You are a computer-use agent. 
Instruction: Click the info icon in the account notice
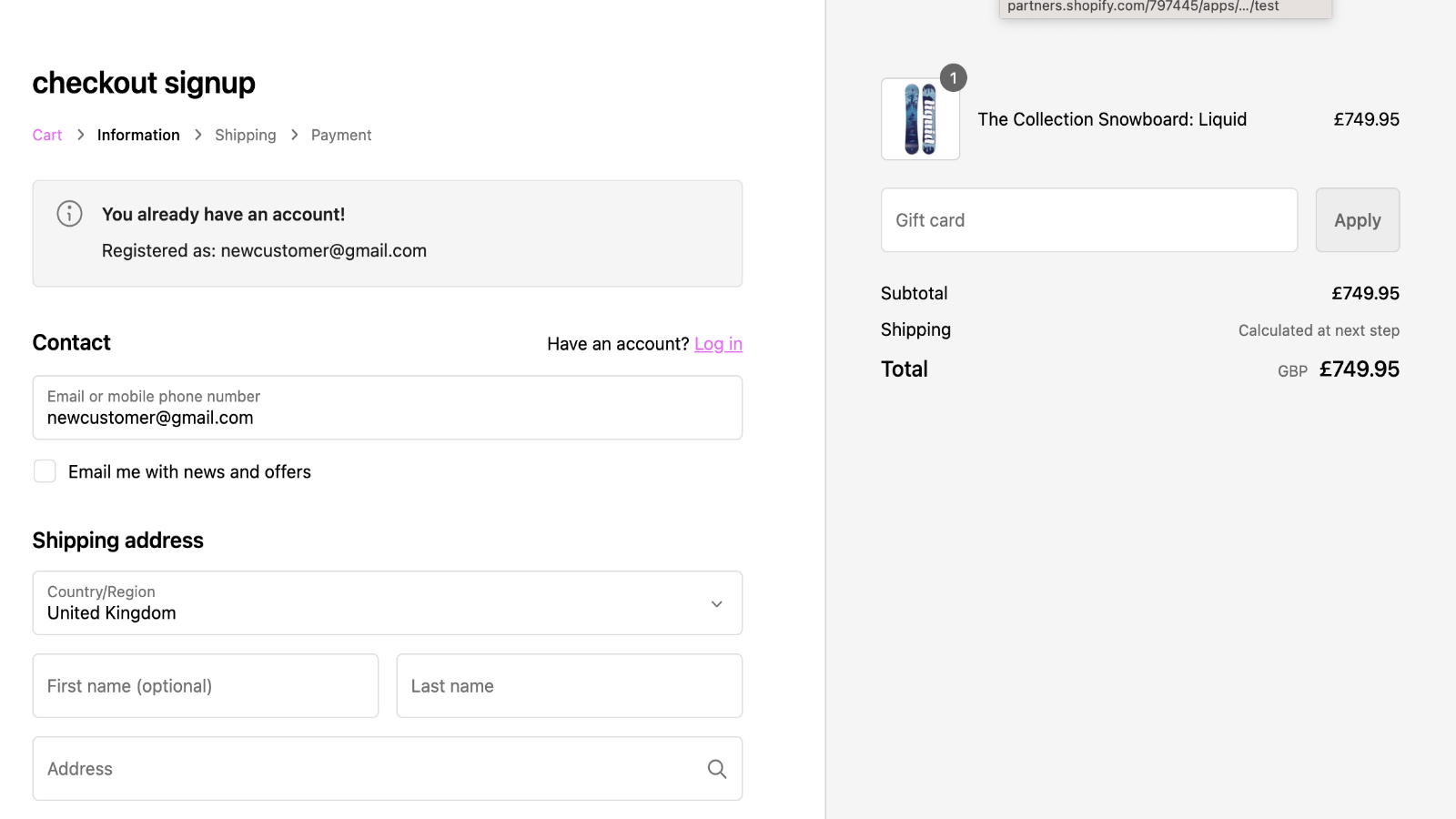click(x=69, y=214)
